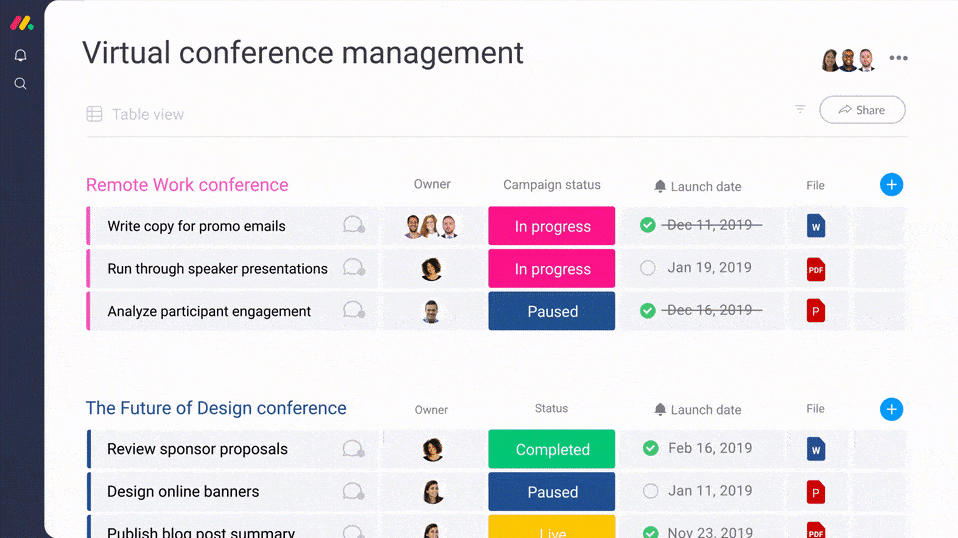Select item Design online banners
Screen dimensions: 958x538
183,492
